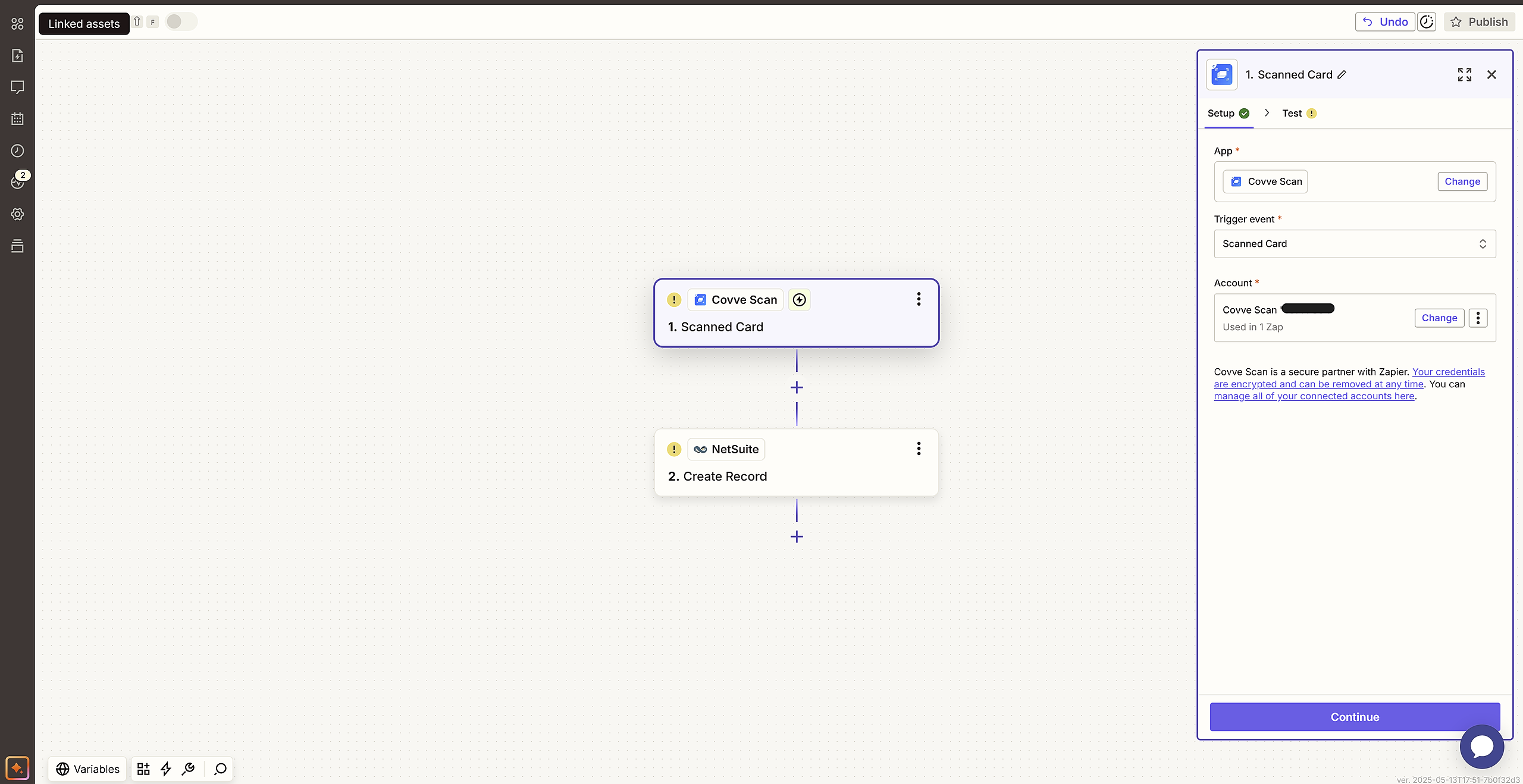Click the search magnifier in bottom toolbar
The width and height of the screenshot is (1523, 784).
coord(220,769)
